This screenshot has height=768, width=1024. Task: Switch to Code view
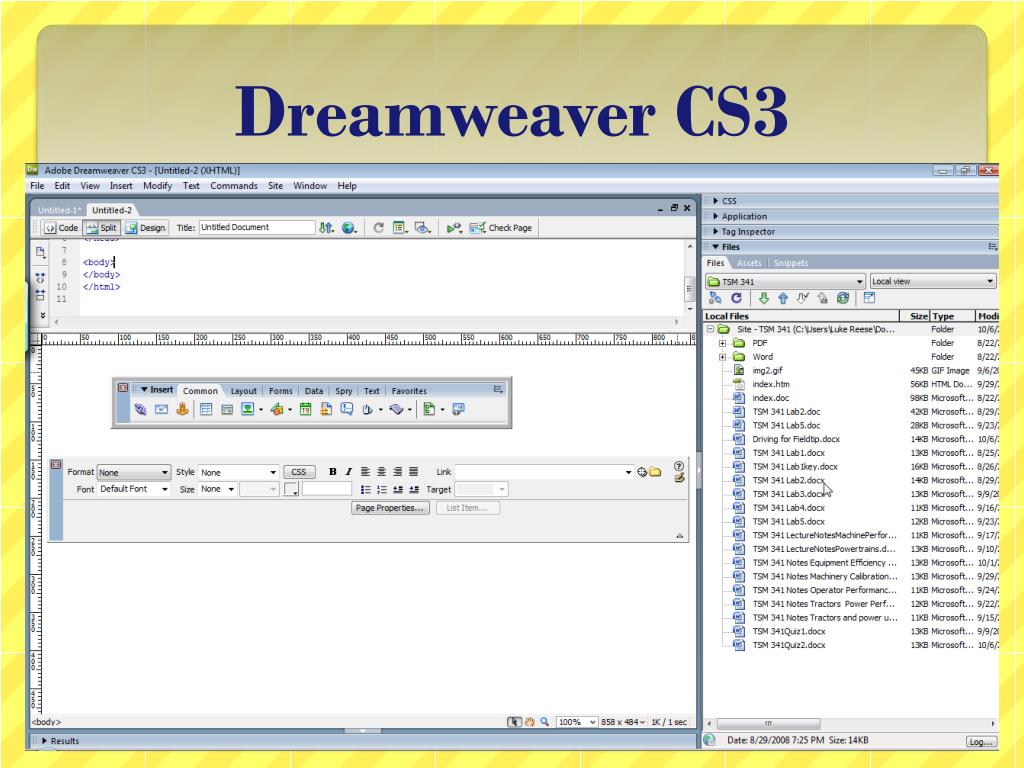tap(61, 228)
